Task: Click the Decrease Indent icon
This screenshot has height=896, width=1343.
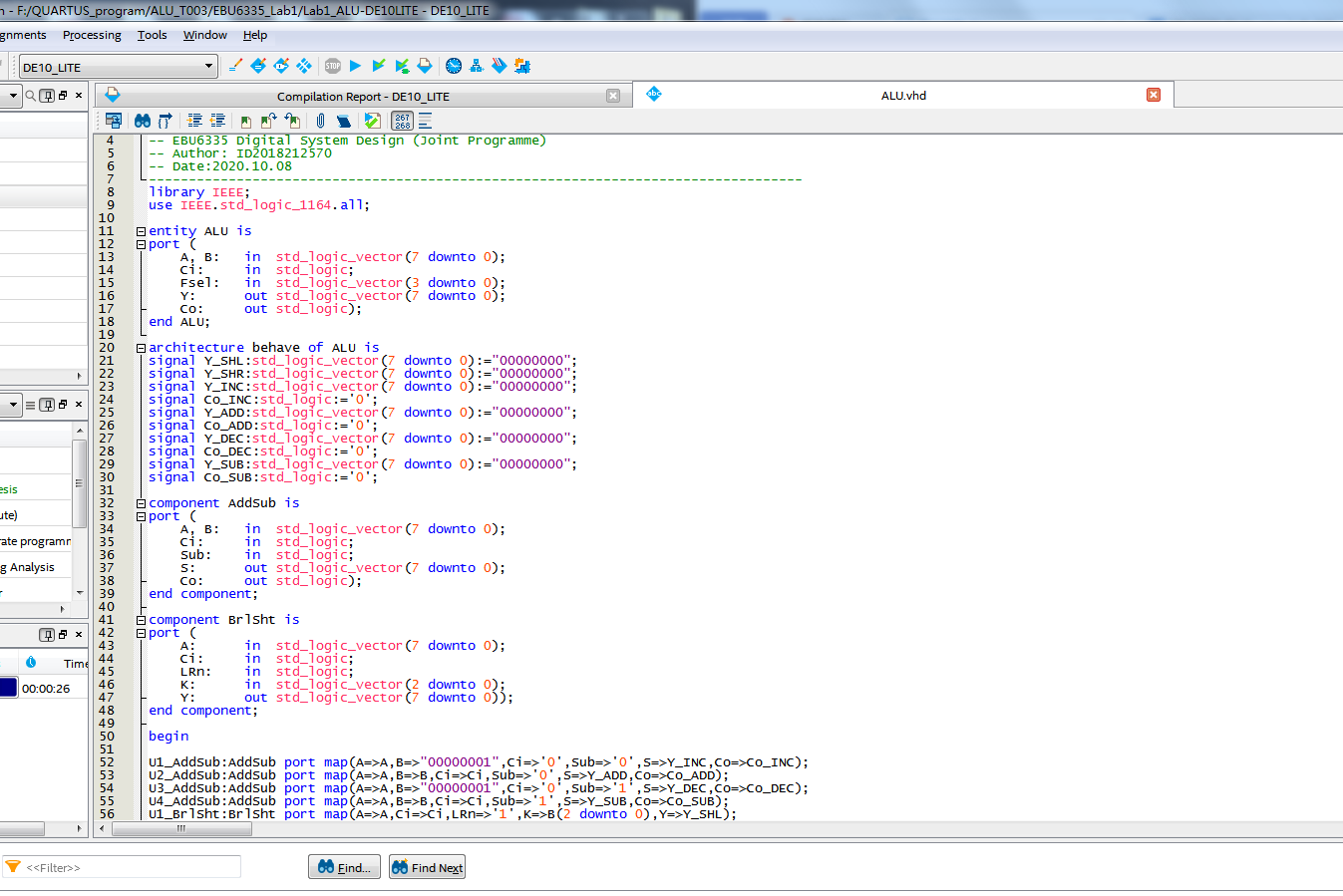Action: pos(217,121)
